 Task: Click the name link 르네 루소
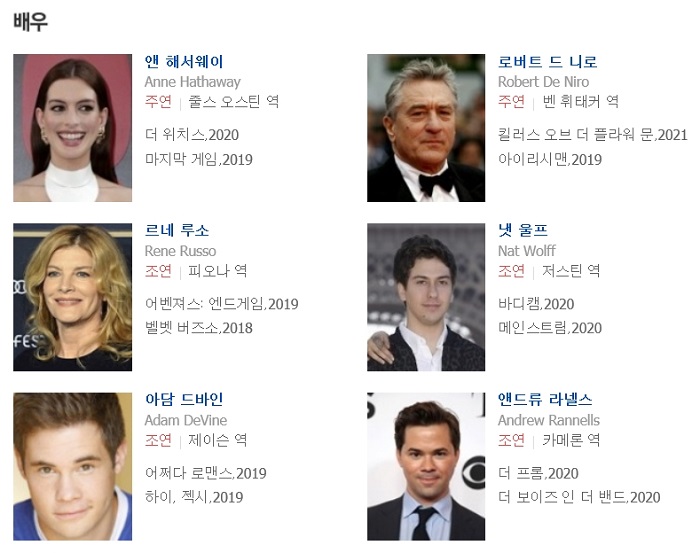177,231
